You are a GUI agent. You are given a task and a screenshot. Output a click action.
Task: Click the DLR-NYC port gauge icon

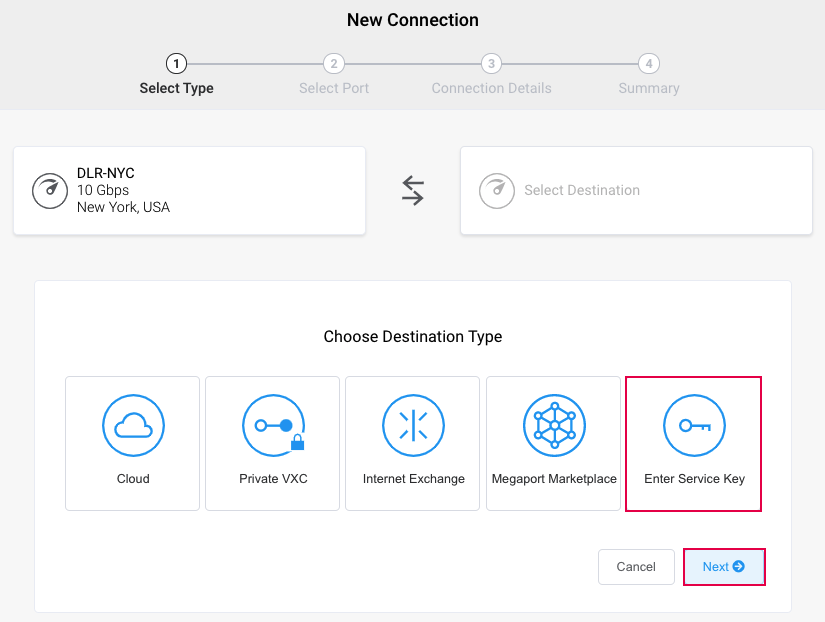pos(50,190)
